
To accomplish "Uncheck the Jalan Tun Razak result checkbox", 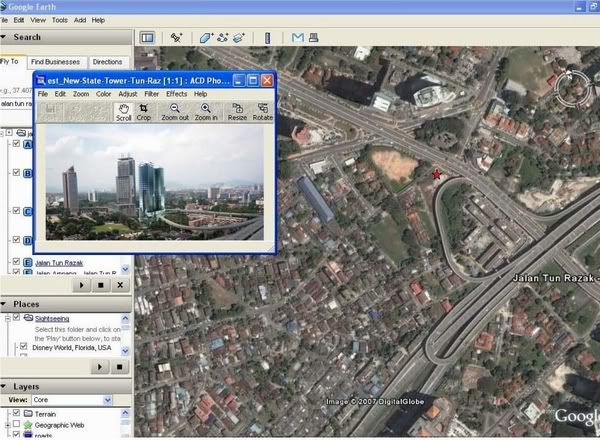I will pos(15,262).
